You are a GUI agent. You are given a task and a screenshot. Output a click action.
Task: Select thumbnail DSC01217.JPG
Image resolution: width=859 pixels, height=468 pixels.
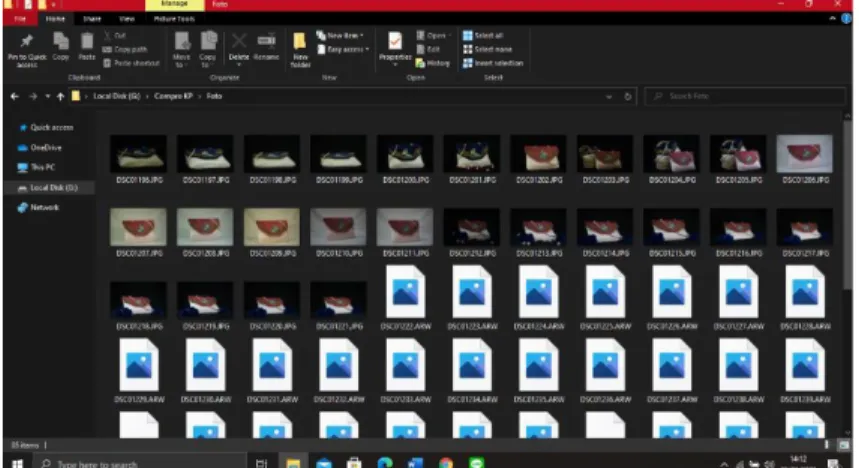click(805, 232)
